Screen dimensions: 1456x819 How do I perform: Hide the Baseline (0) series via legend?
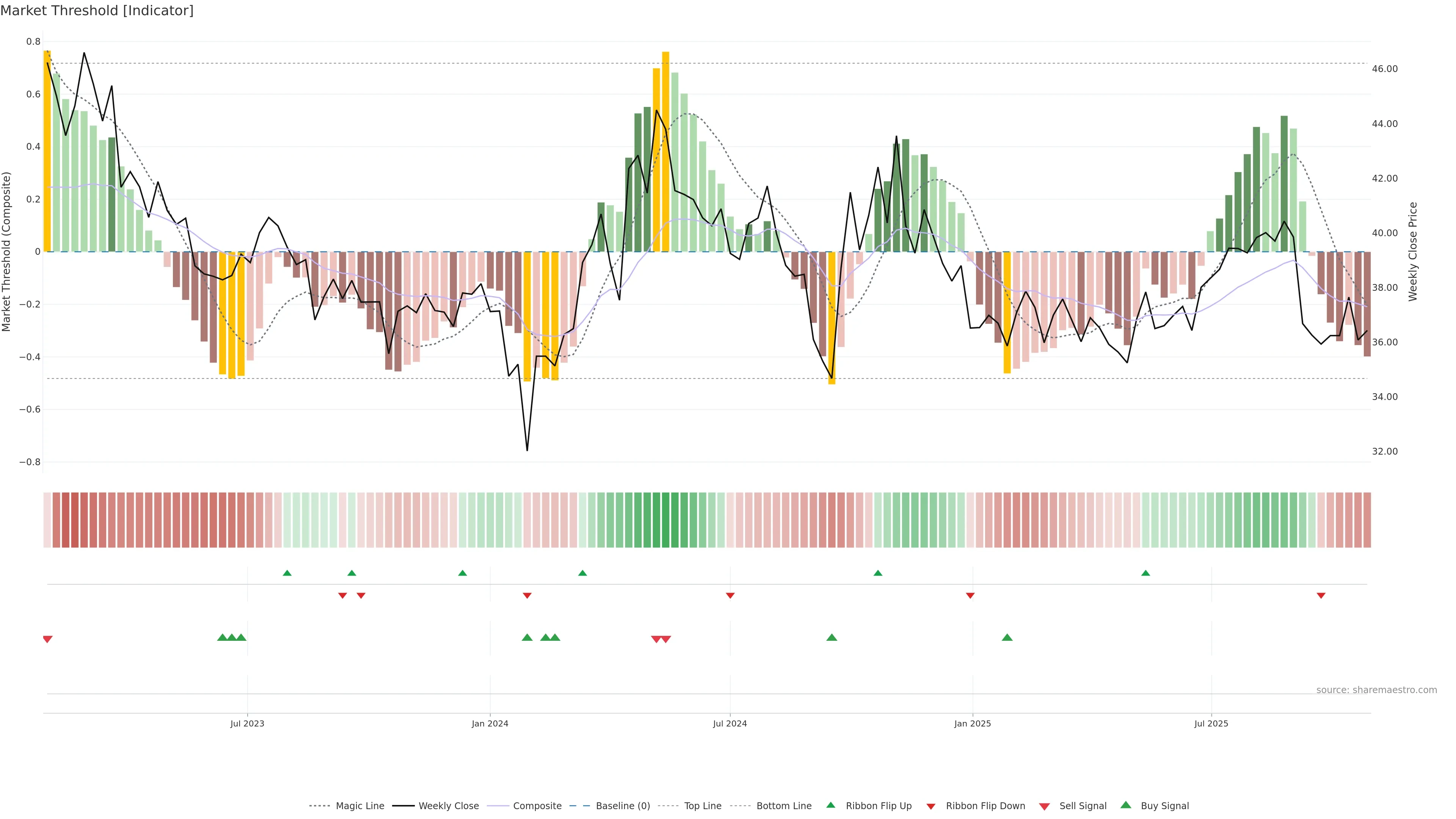622,806
